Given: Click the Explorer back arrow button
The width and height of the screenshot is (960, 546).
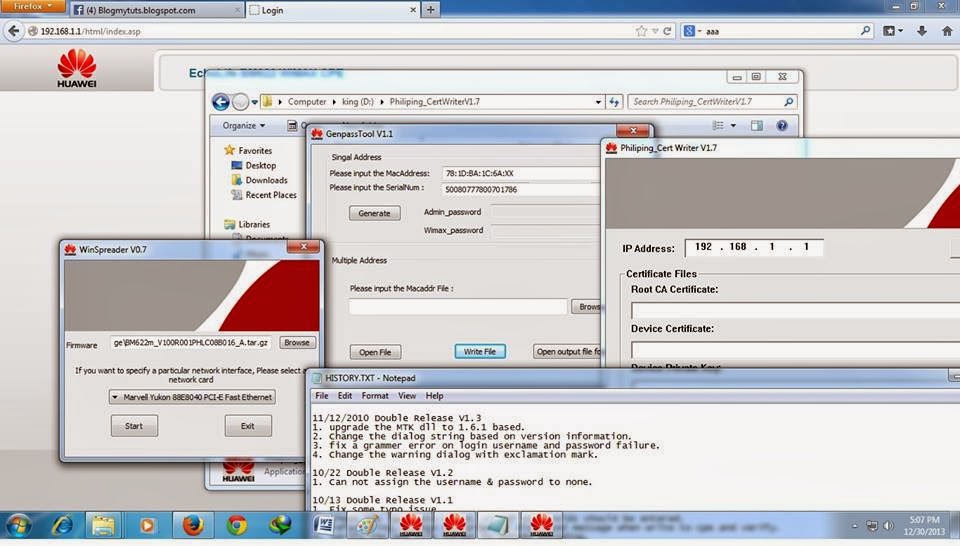Looking at the screenshot, I should coord(220,102).
